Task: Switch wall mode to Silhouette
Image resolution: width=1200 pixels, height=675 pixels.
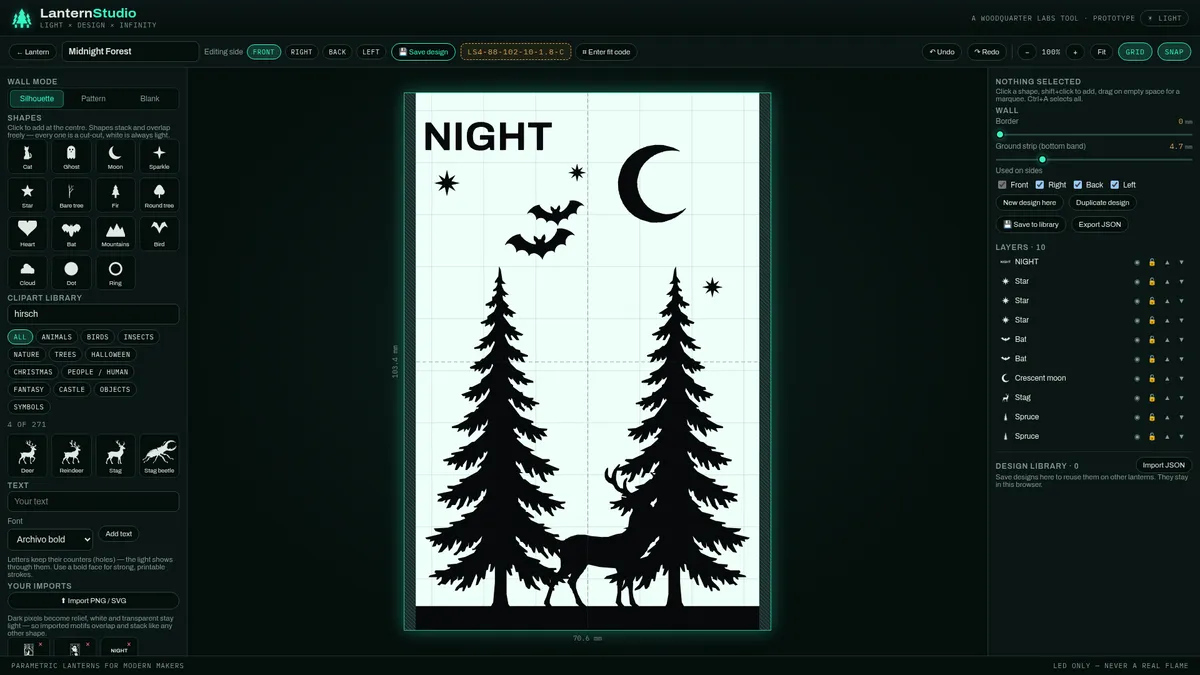Action: pos(37,99)
